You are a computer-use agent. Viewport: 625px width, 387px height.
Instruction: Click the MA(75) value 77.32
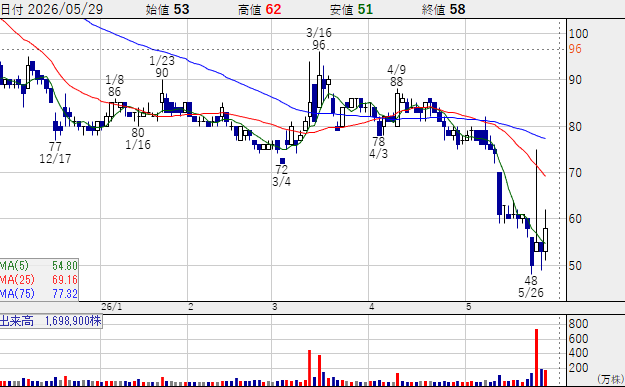click(65, 294)
